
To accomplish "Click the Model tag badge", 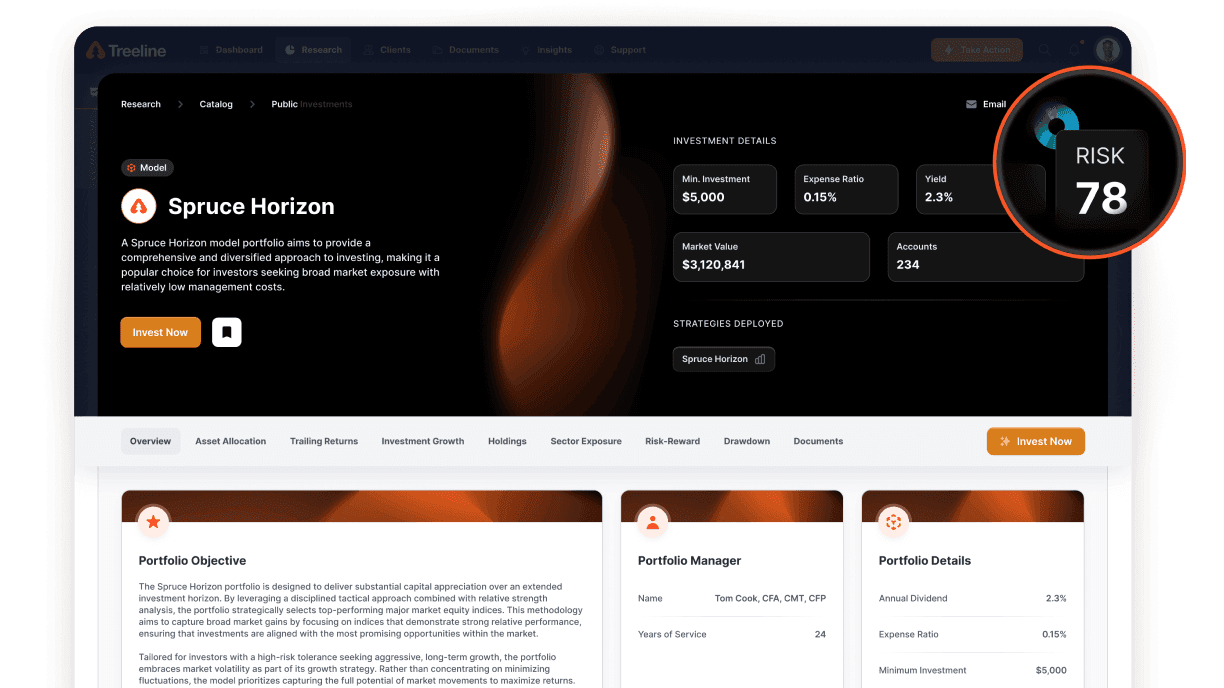I will point(147,168).
